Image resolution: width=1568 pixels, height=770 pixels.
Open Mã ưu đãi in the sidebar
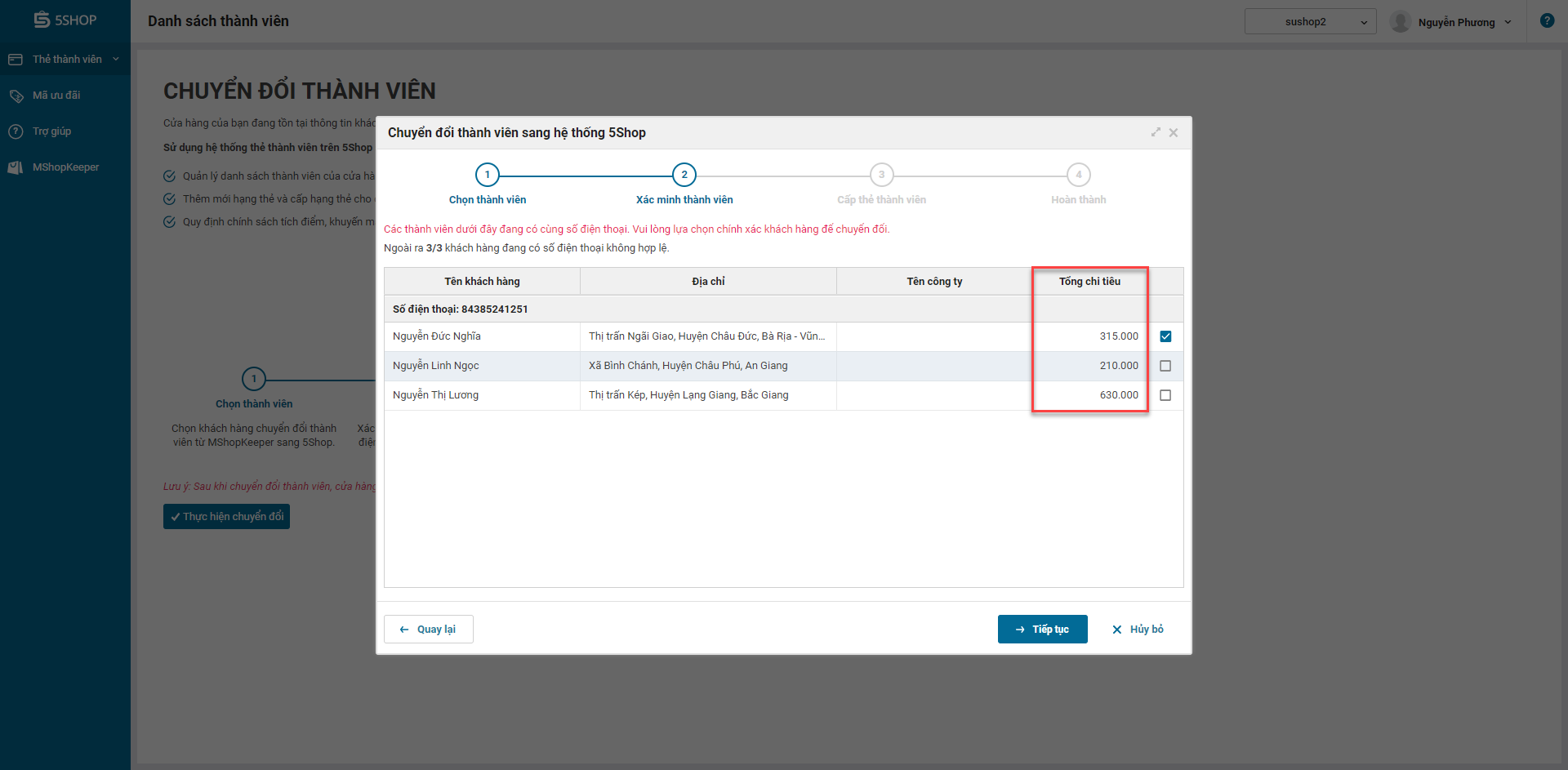pyautogui.click(x=56, y=96)
